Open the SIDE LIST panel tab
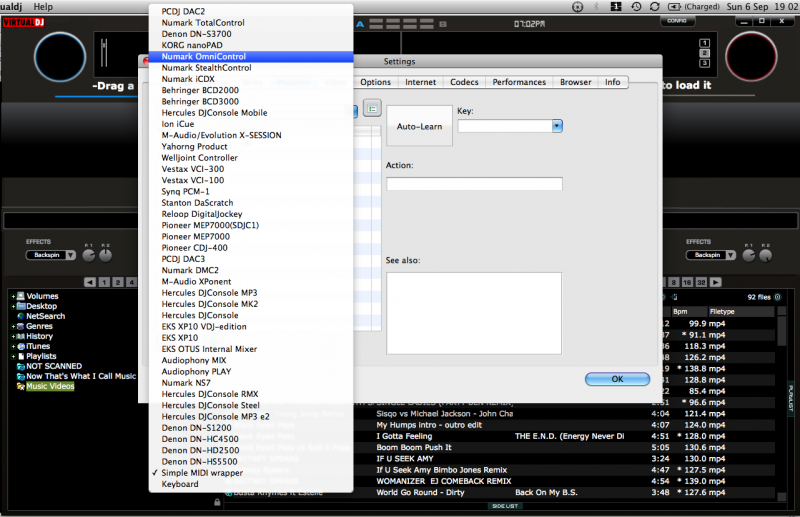The width and height of the screenshot is (800, 517). point(505,506)
